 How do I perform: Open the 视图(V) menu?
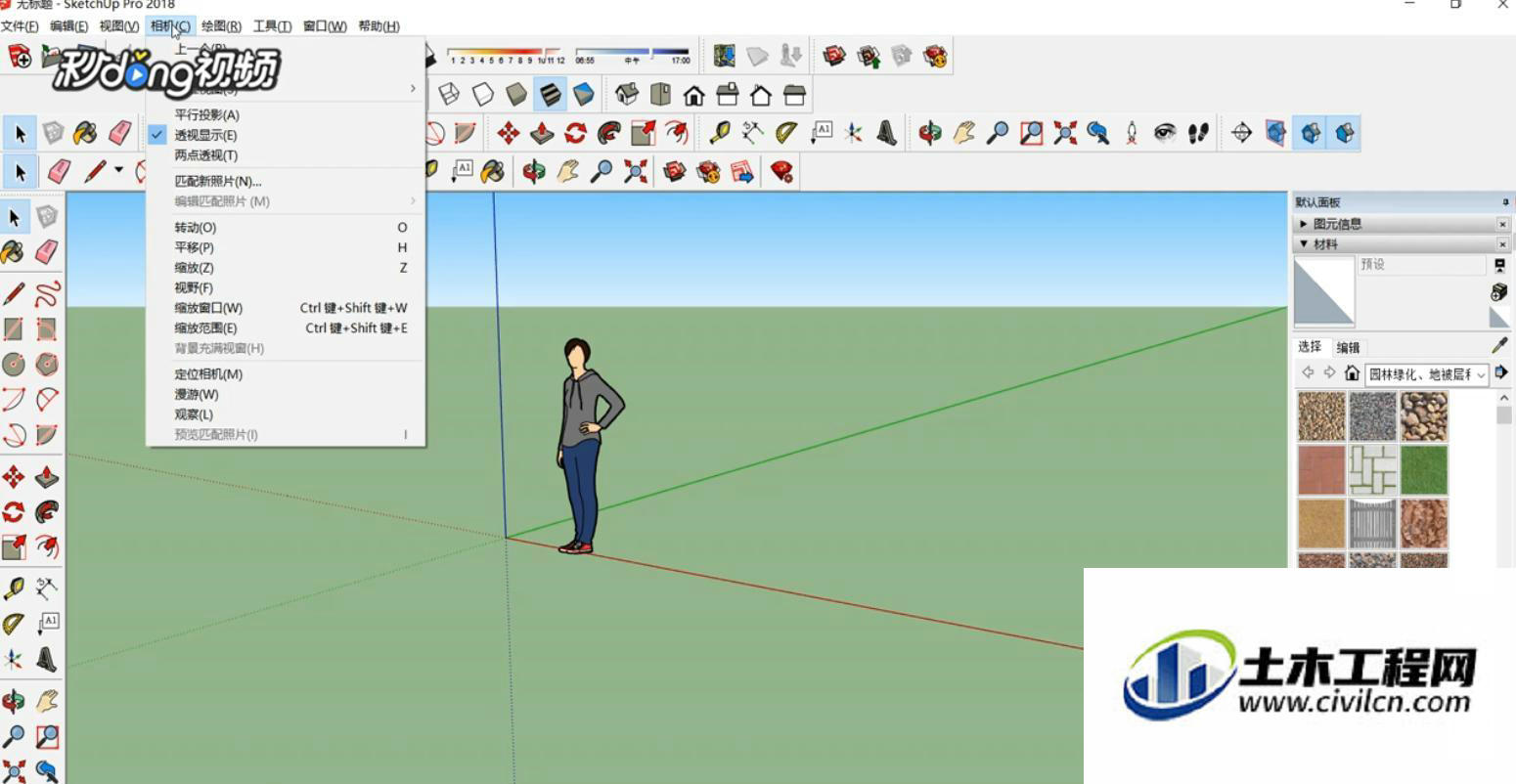(119, 26)
